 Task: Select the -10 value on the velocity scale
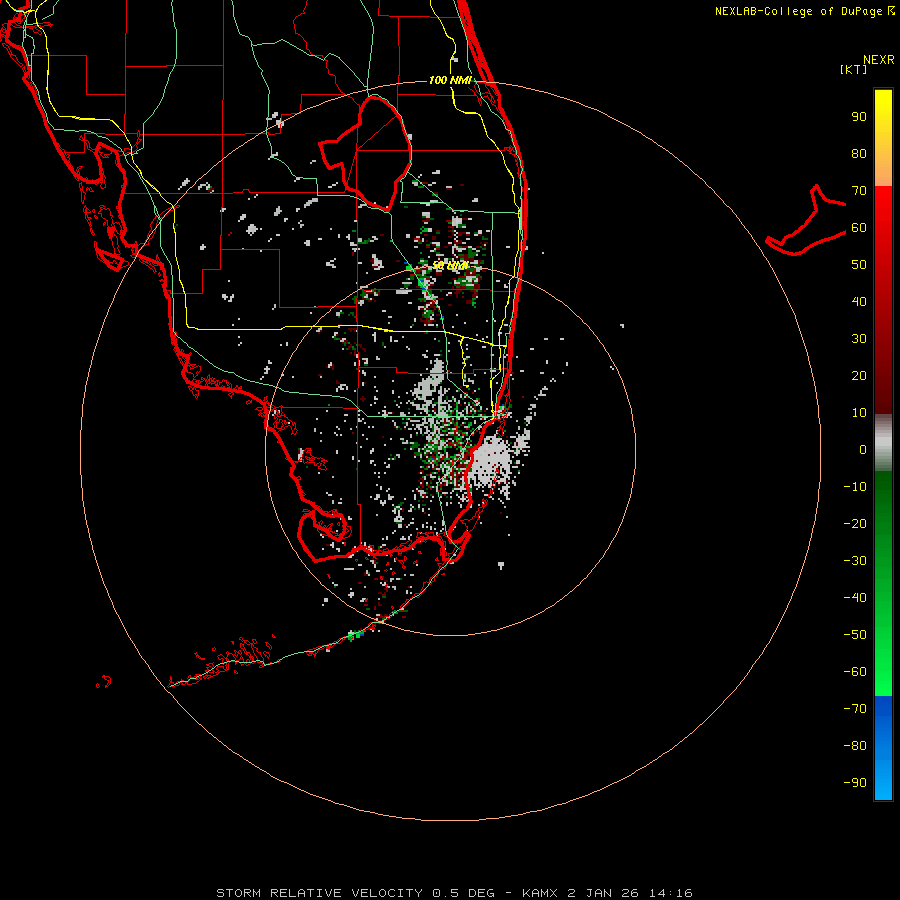click(855, 487)
